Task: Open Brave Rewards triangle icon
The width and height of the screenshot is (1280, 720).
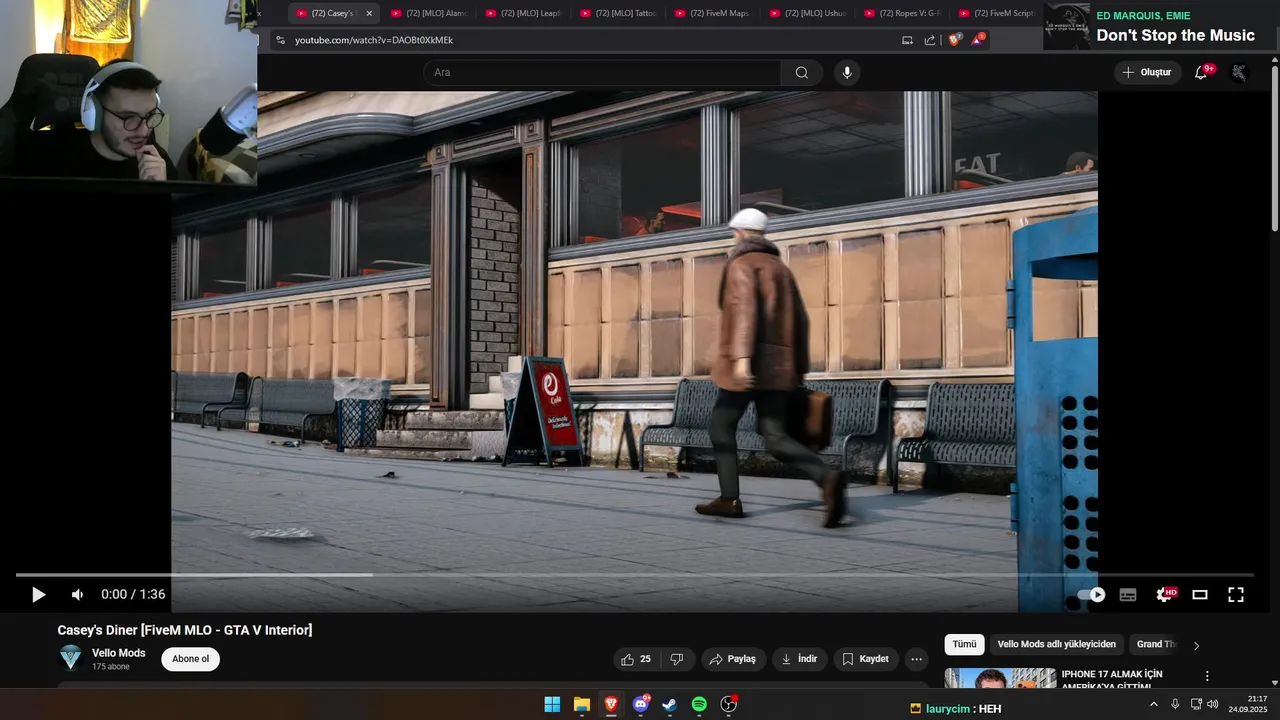Action: (x=978, y=40)
